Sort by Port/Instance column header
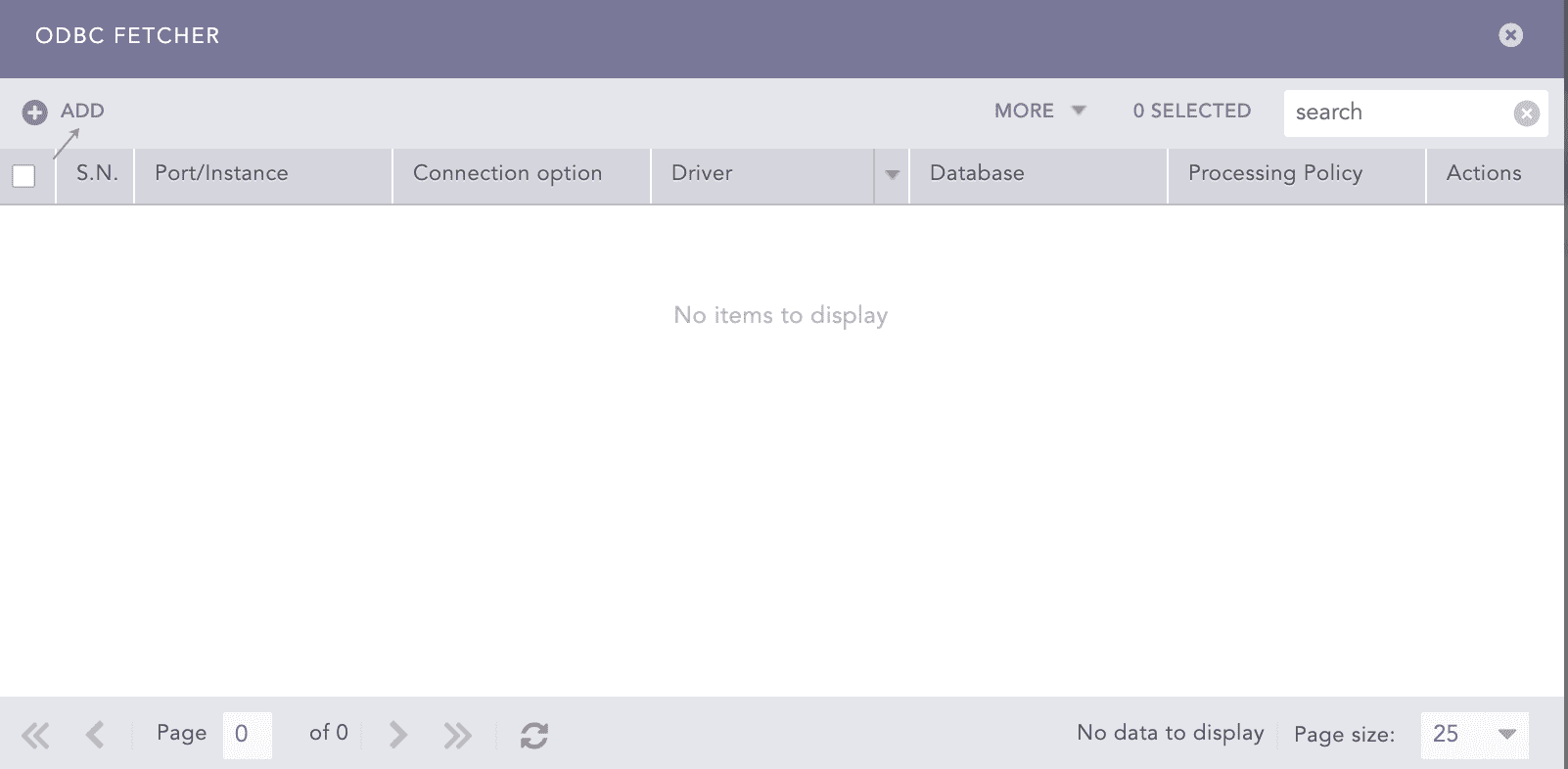 (x=221, y=173)
